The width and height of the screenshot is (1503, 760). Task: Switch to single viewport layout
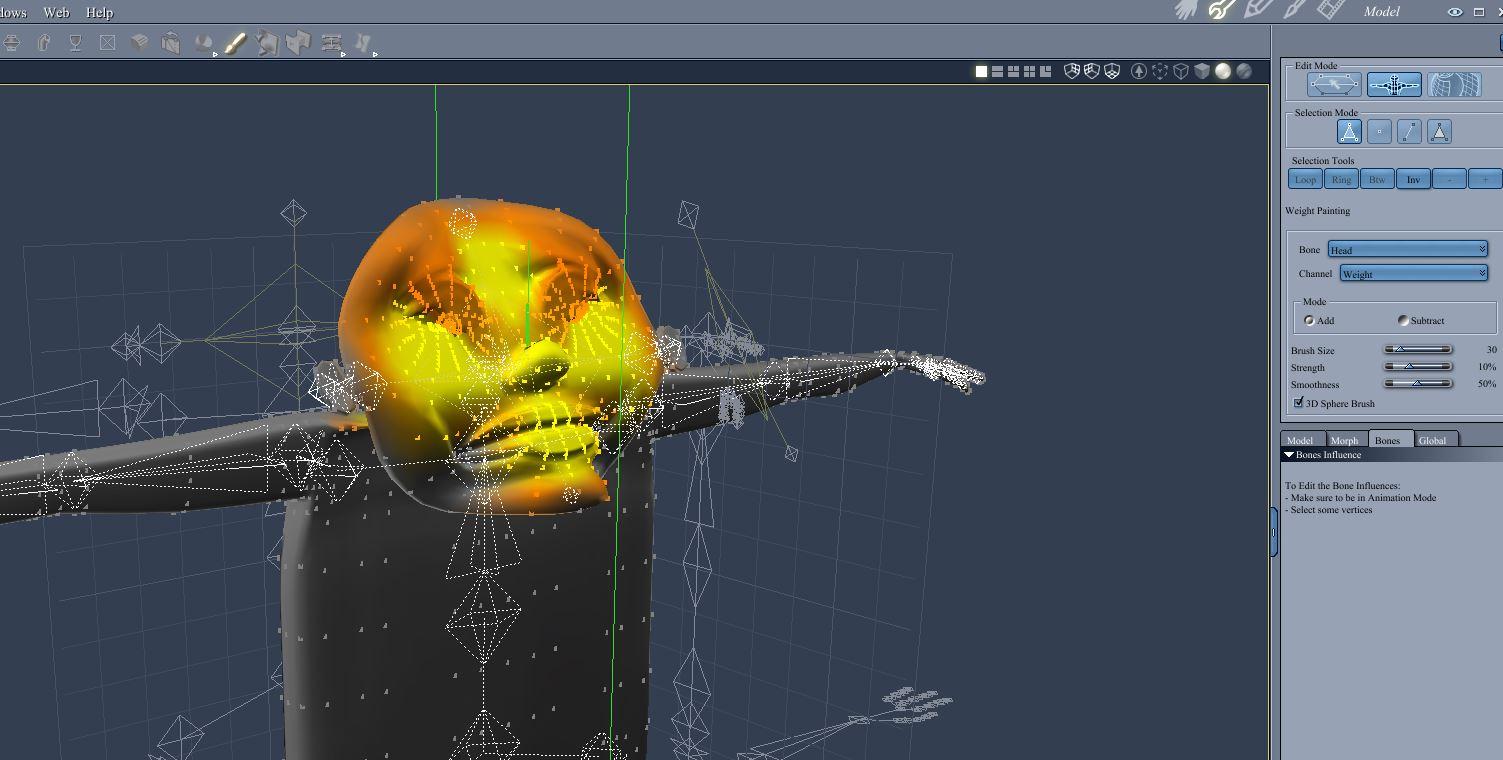pyautogui.click(x=981, y=71)
